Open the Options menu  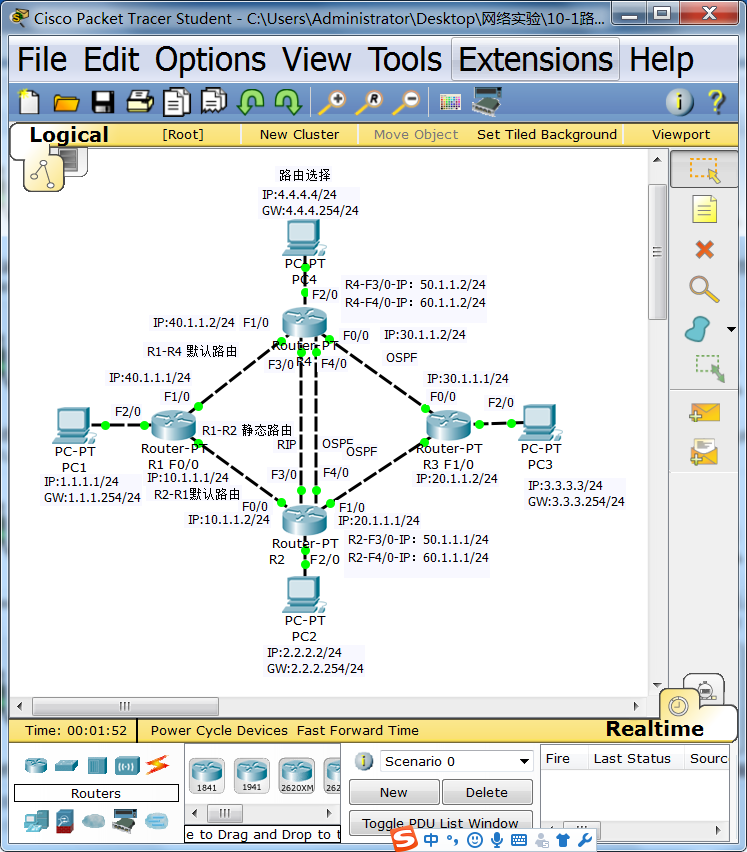point(210,59)
